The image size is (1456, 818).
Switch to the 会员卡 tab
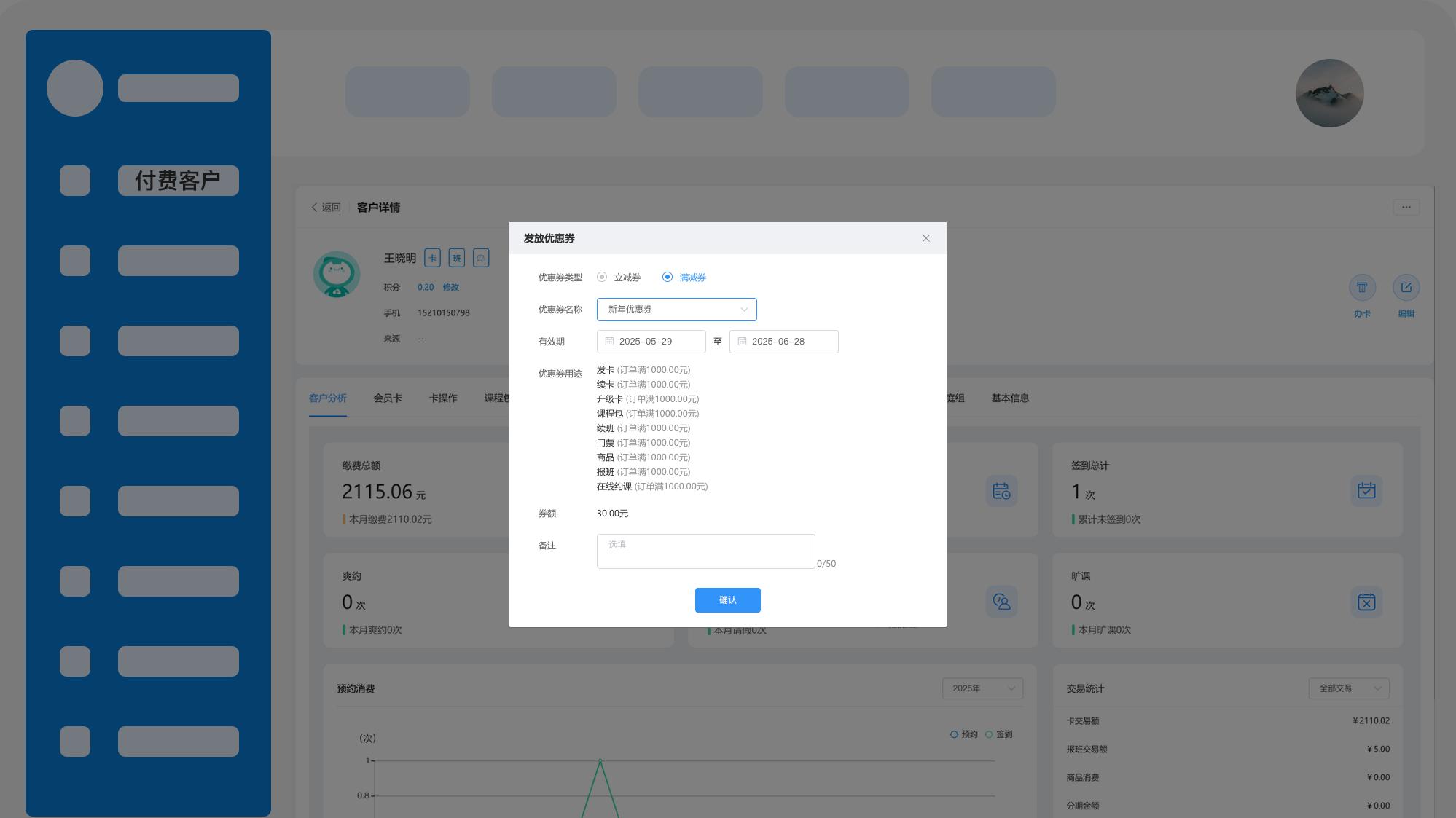[388, 398]
